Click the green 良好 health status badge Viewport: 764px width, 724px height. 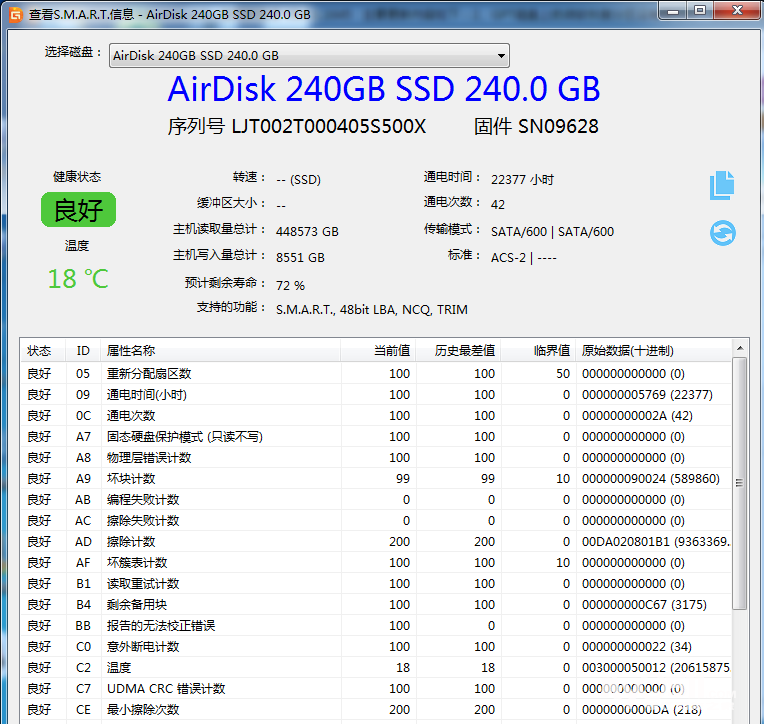tap(78, 210)
